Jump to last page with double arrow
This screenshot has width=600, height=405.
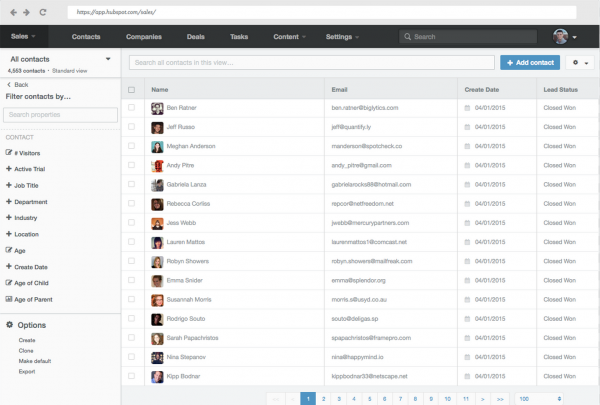(500, 398)
